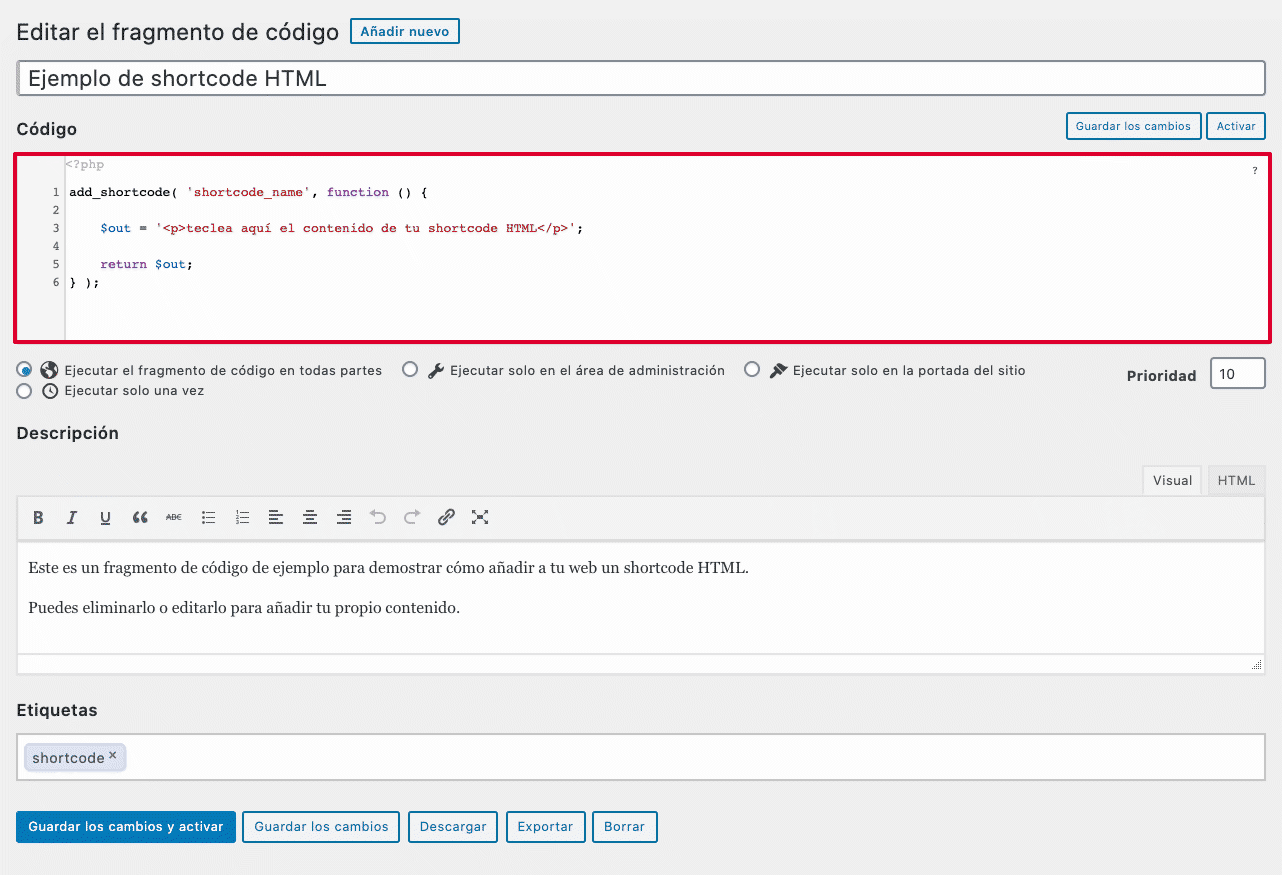Create a bulleted list

coord(208,517)
